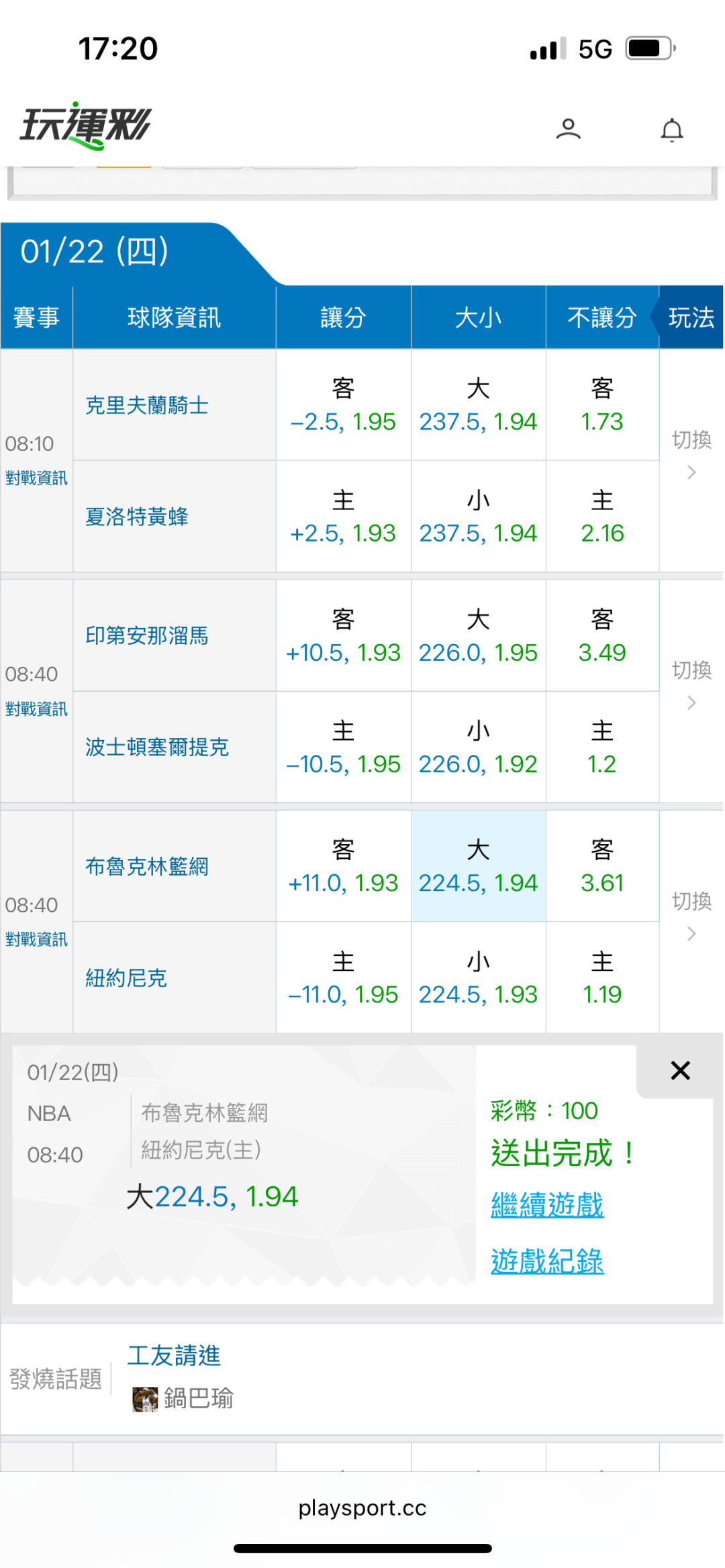Close the bet confirmation slip
725x1568 pixels.
[x=680, y=1070]
